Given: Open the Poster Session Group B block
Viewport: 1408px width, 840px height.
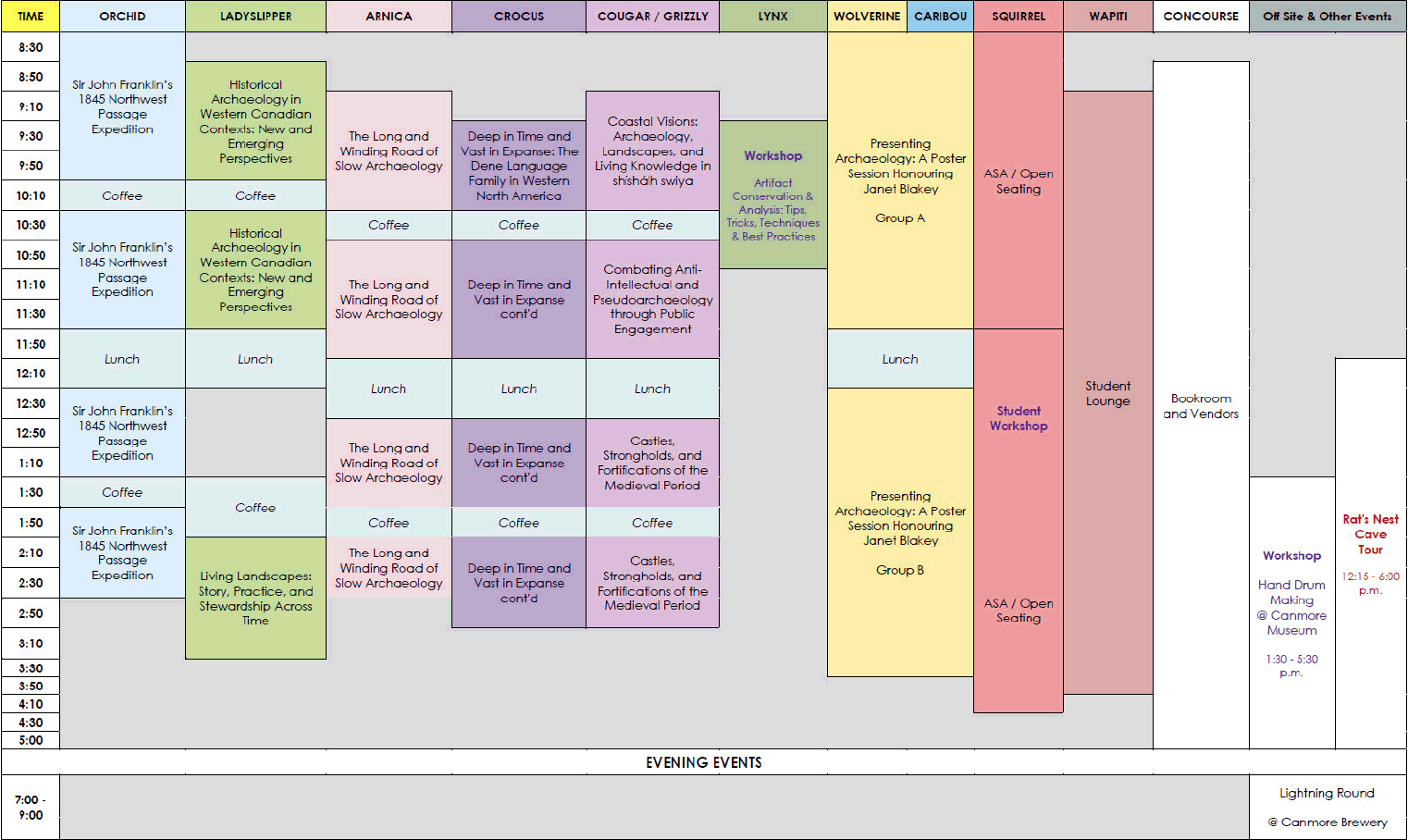Looking at the screenshot, I should pos(900,532).
